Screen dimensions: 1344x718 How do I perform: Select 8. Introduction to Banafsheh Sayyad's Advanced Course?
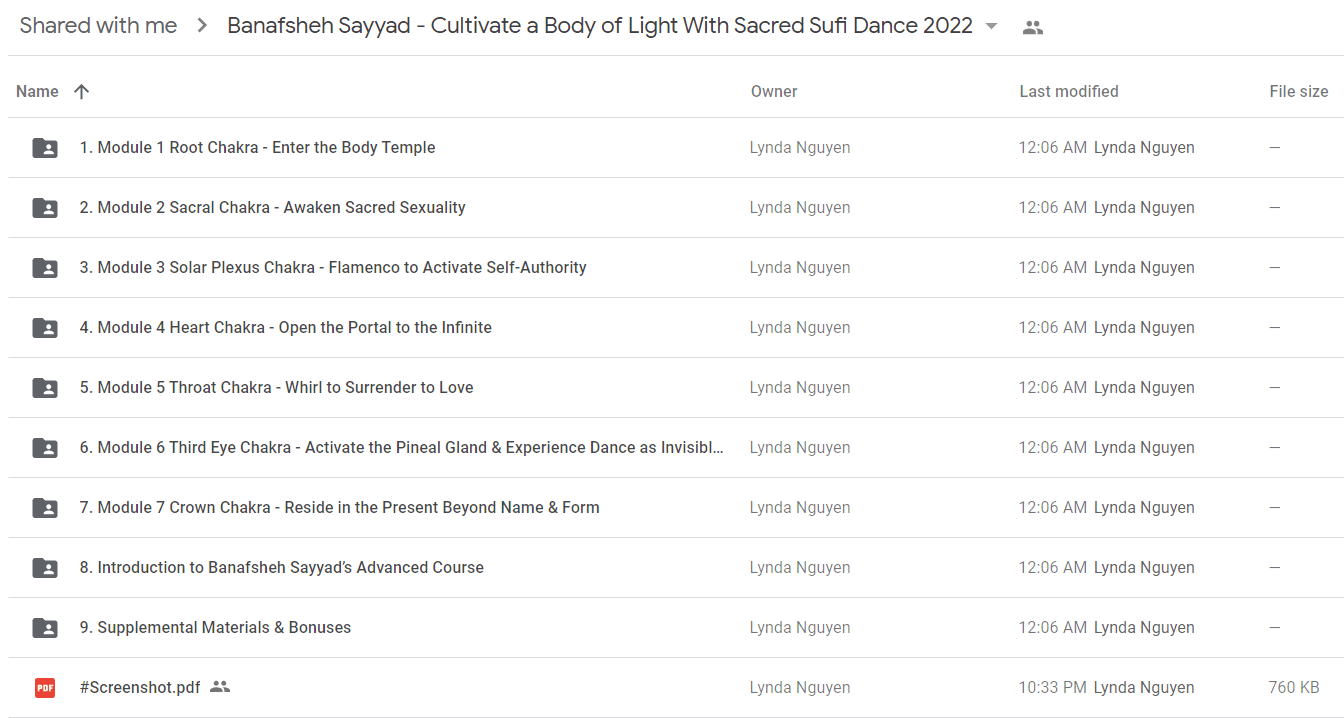[281, 567]
